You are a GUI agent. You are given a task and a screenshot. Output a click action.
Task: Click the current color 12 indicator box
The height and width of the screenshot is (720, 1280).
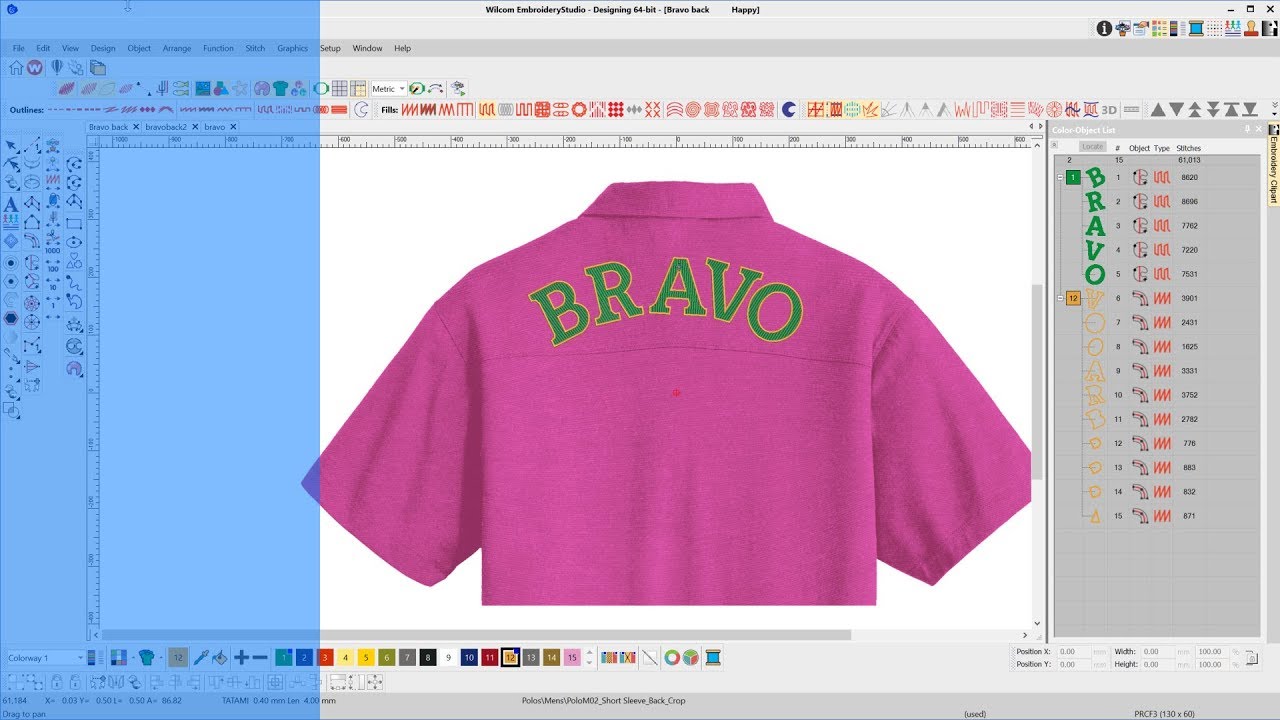coord(177,658)
